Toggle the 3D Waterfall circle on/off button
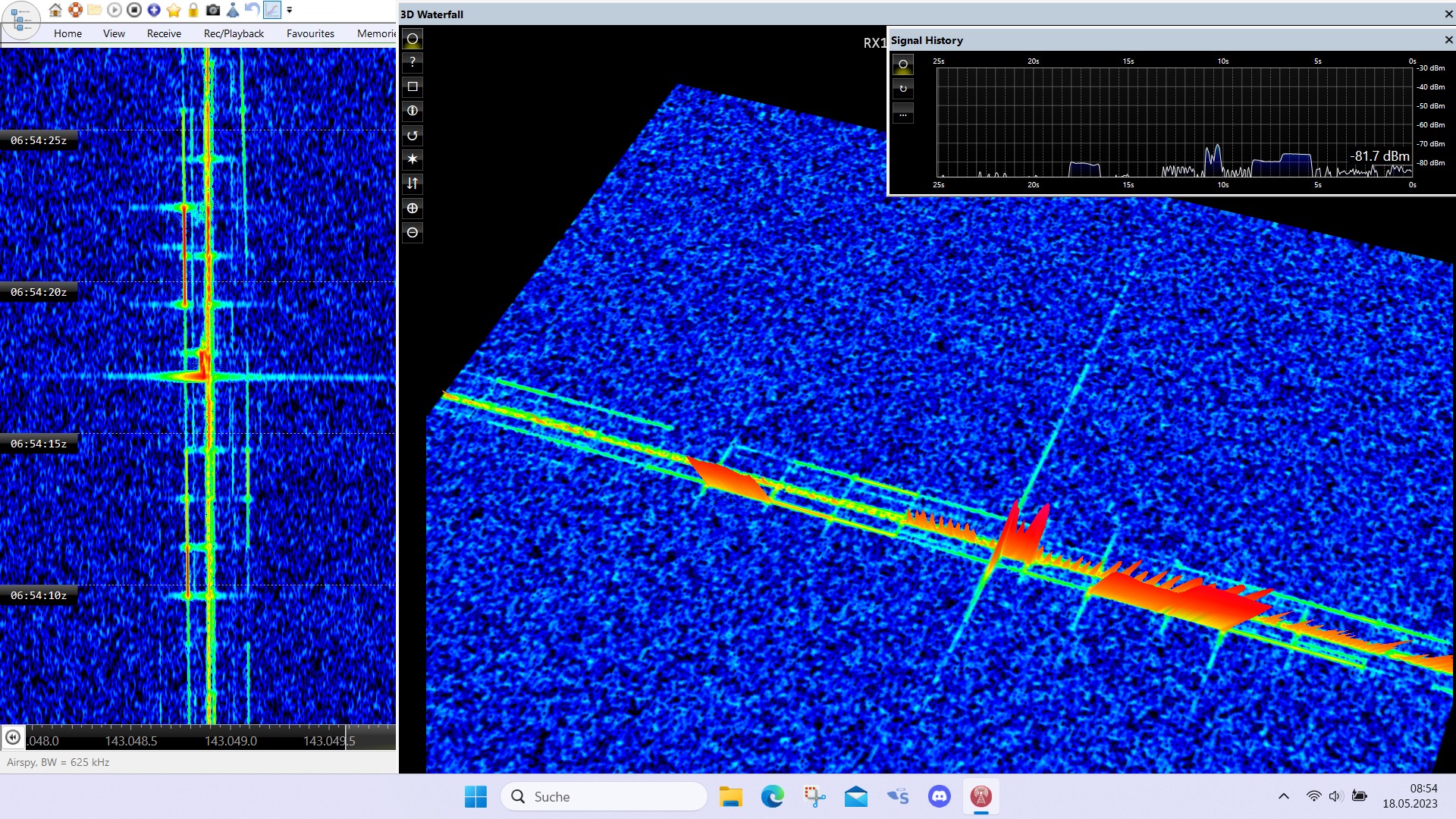Screen dimensions: 1456x819 pyautogui.click(x=413, y=39)
